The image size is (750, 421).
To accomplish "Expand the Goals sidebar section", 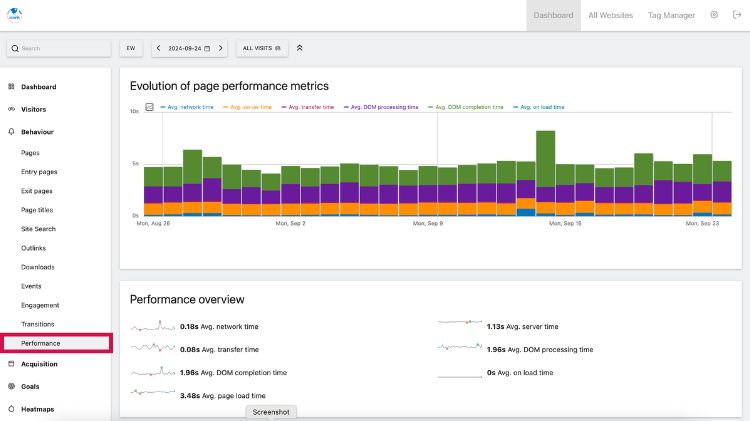I will [x=30, y=386].
